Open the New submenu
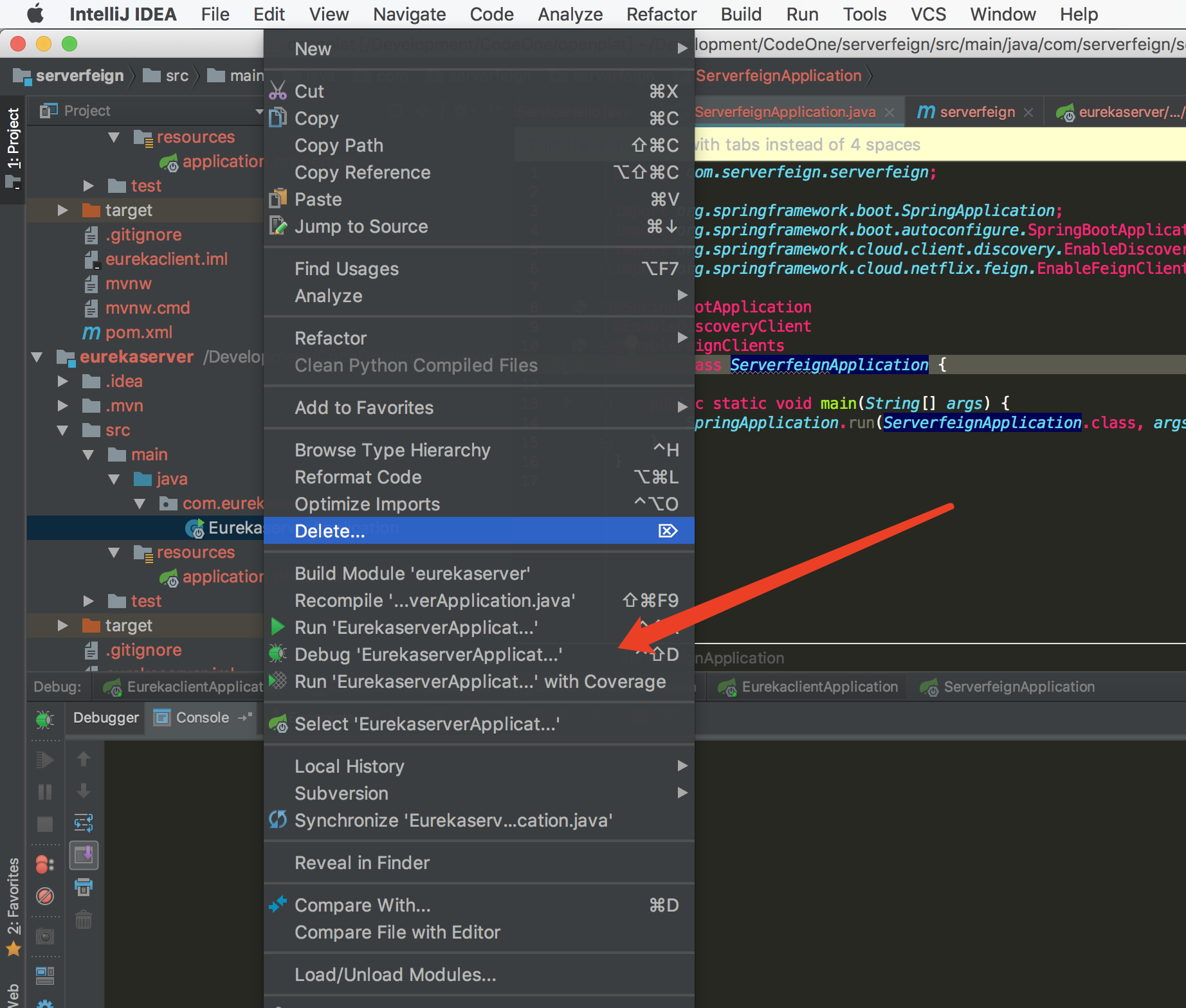The height and width of the screenshot is (1008, 1186). pyautogui.click(x=479, y=49)
